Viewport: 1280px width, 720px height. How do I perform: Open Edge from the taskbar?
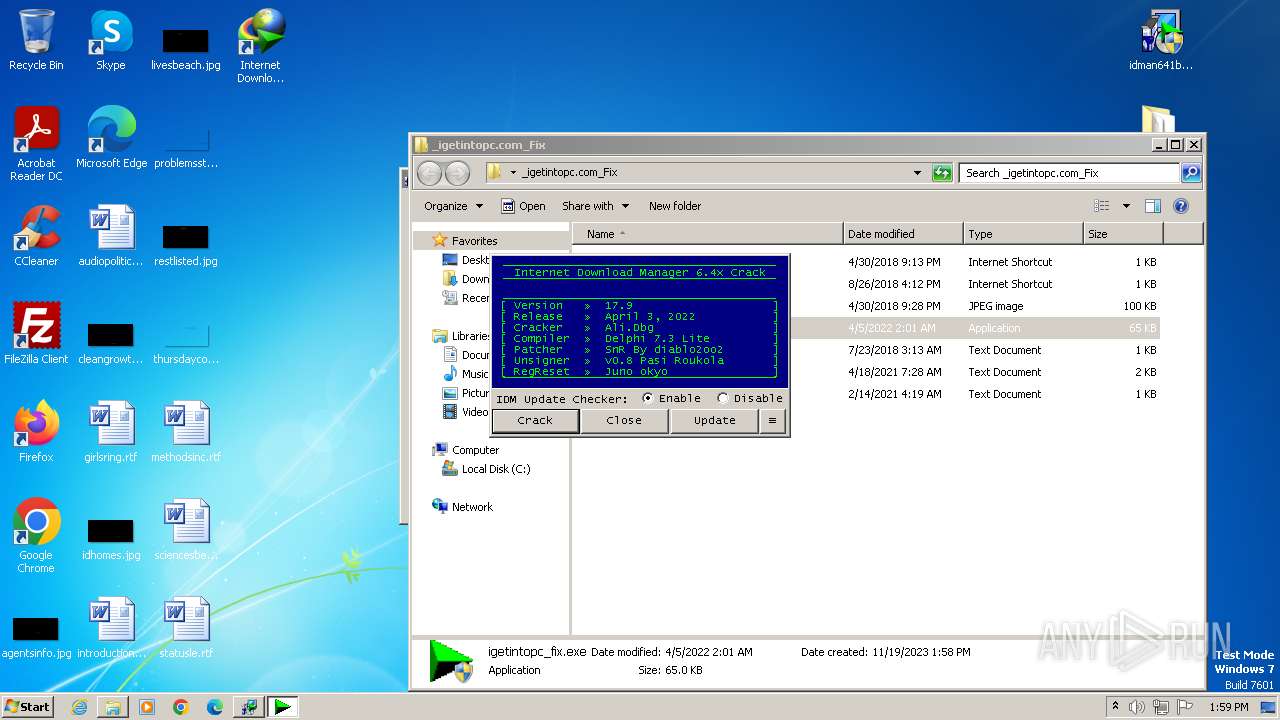[215, 707]
